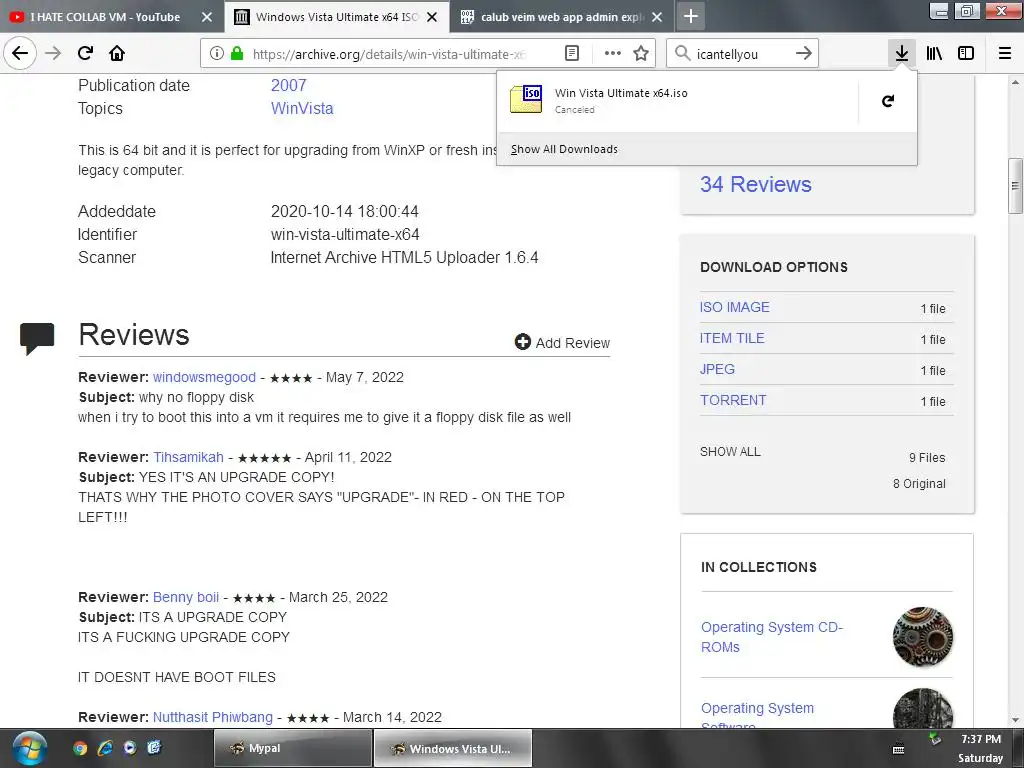This screenshot has height=768, width=1024.
Task: Click the search magnifier icon
Action: [x=682, y=54]
